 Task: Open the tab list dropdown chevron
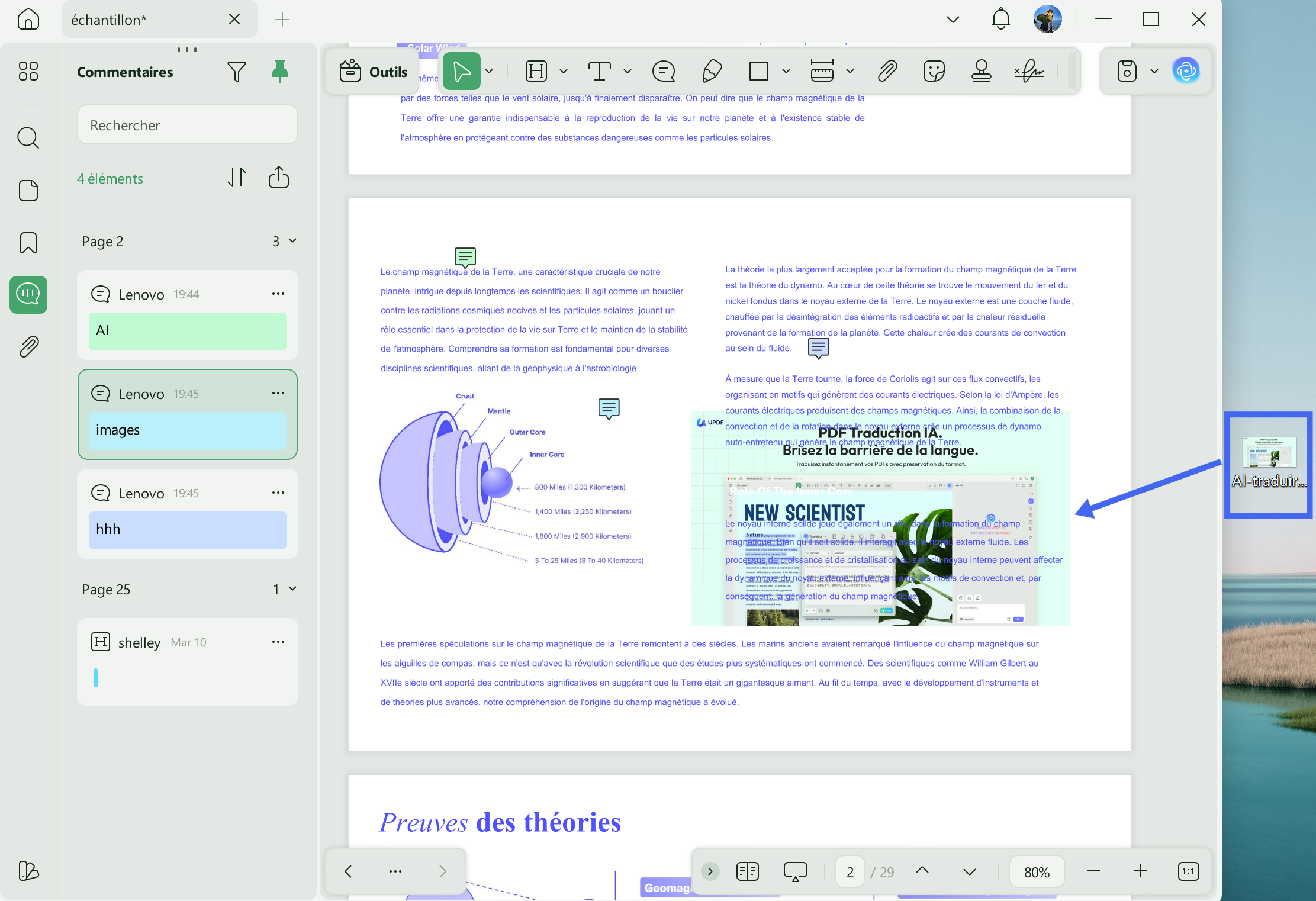953,20
